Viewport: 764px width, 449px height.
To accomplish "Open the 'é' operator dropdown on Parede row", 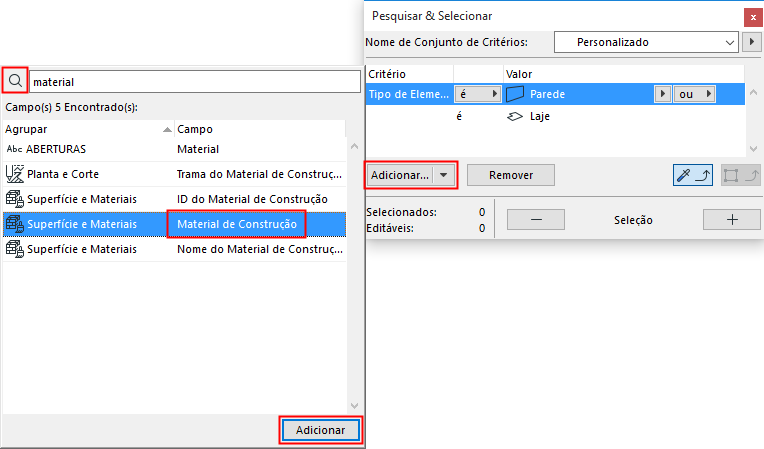I will [x=475, y=94].
